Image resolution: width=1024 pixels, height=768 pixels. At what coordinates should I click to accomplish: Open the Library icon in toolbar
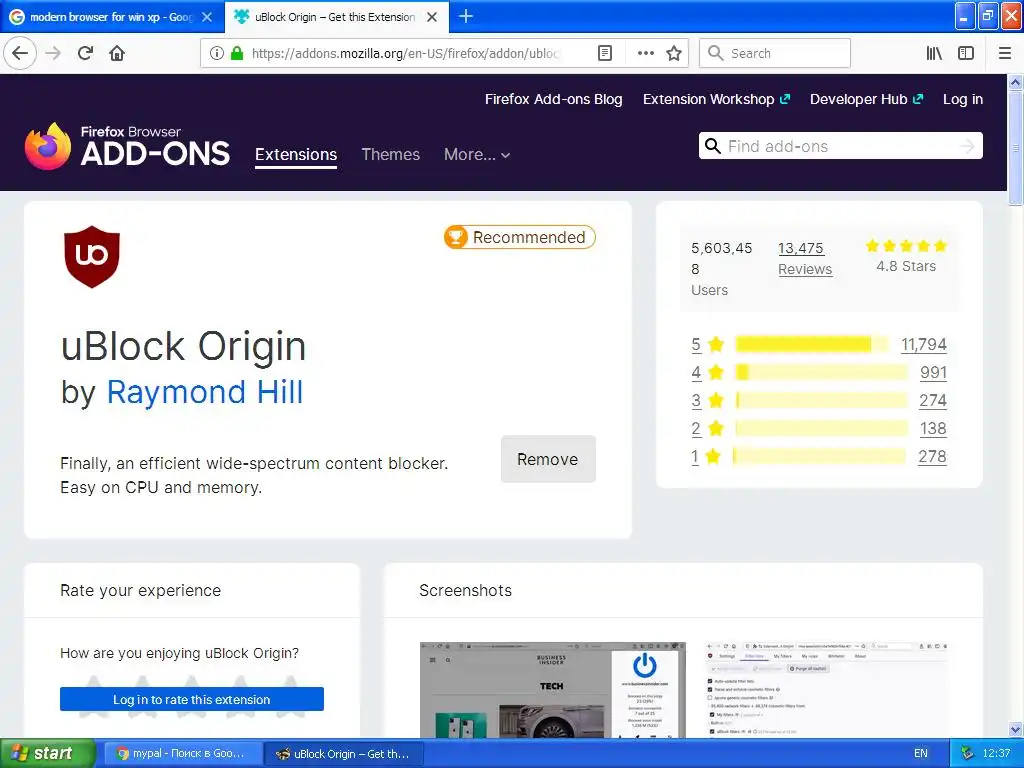click(x=934, y=53)
